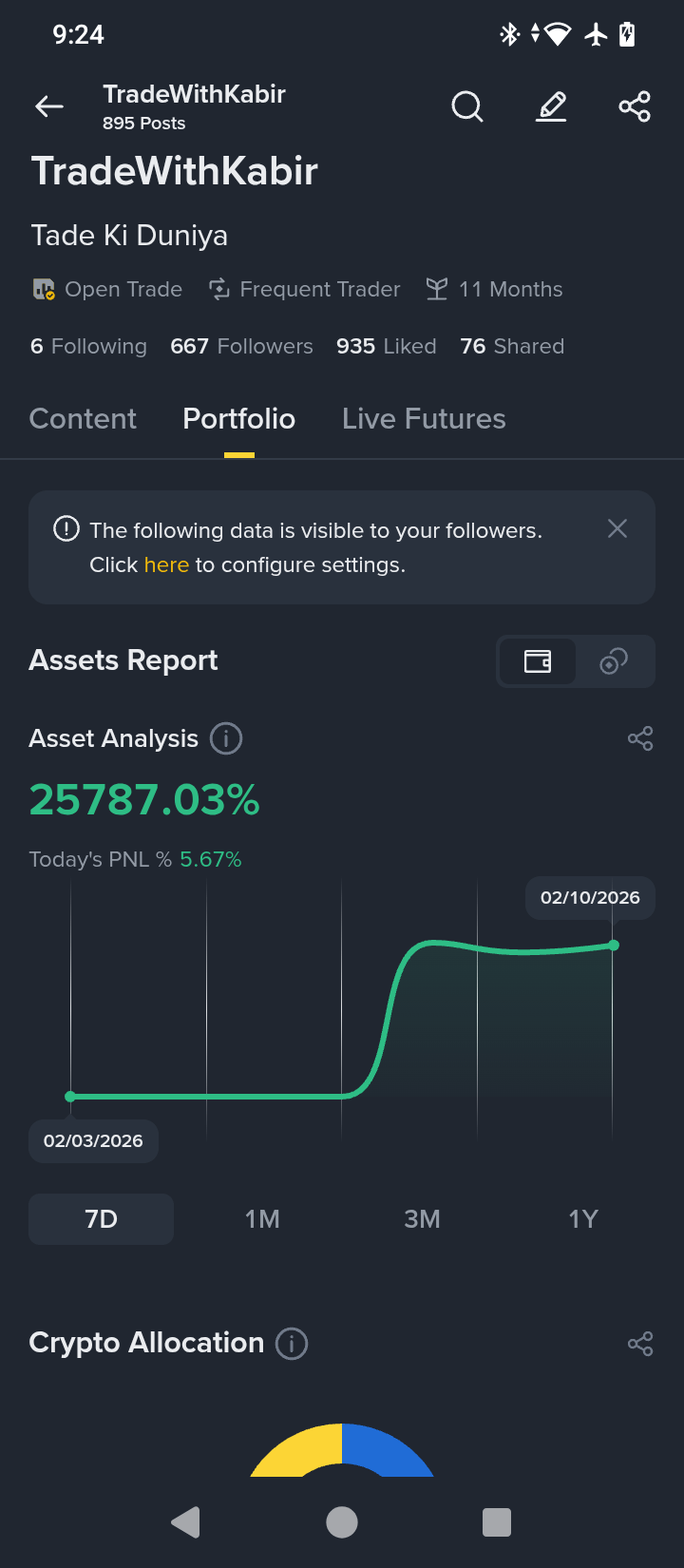Select the 1M time range
Viewport: 684px width, 1568px height.
[262, 1219]
